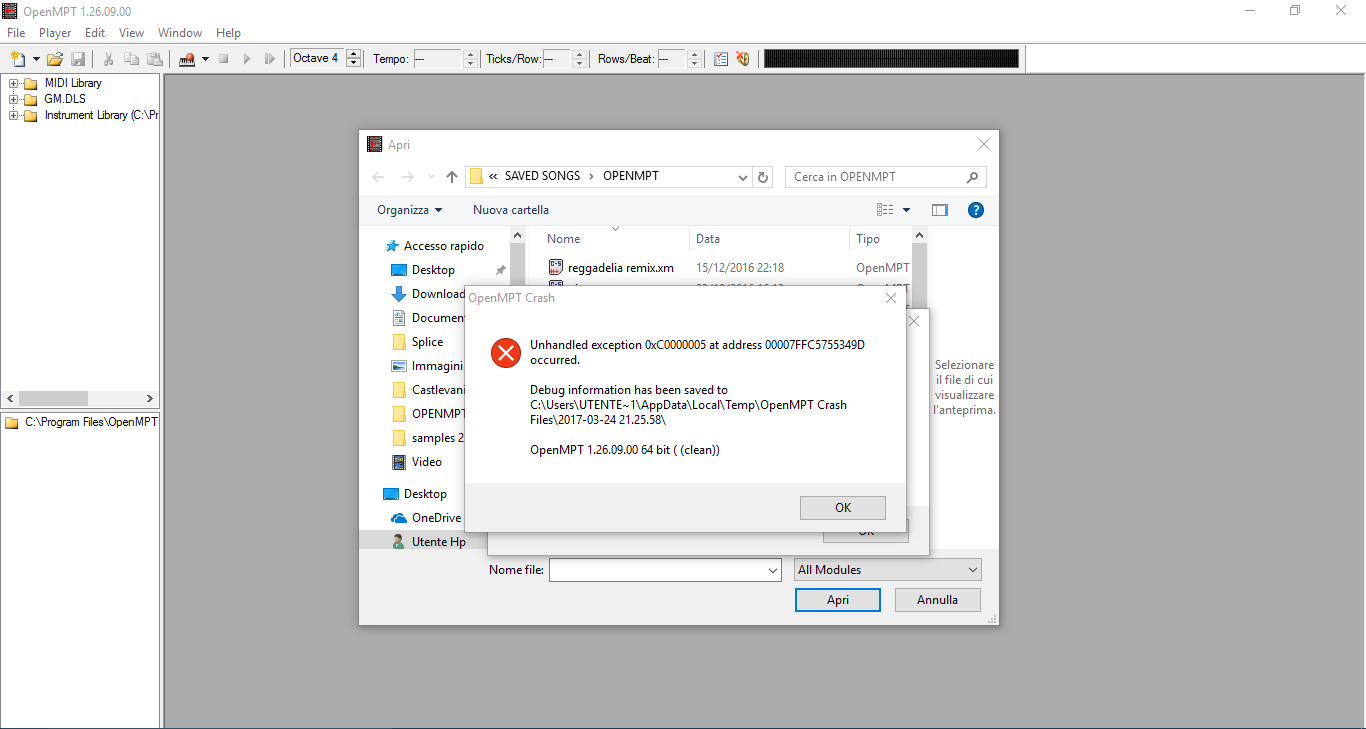Click OK in the OpenMPT Crash dialog

(x=843, y=508)
